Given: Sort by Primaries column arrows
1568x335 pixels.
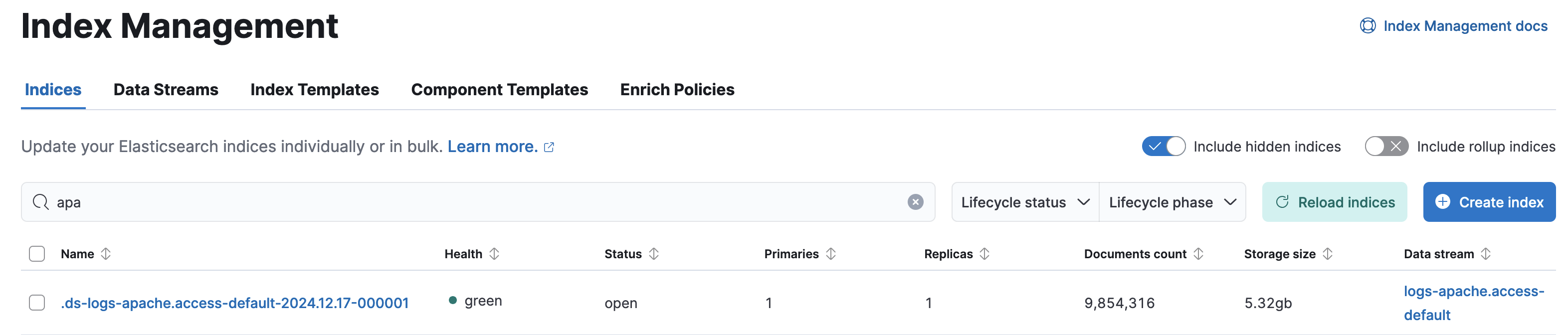Looking at the screenshot, I should [831, 254].
